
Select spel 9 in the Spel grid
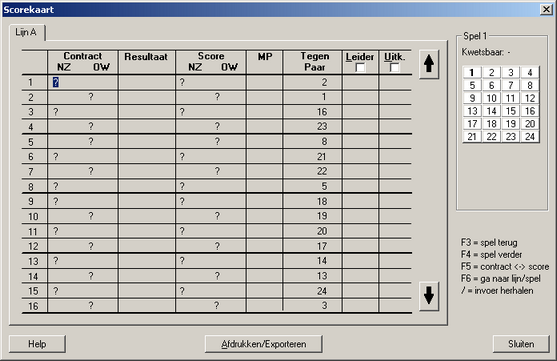[x=472, y=98]
